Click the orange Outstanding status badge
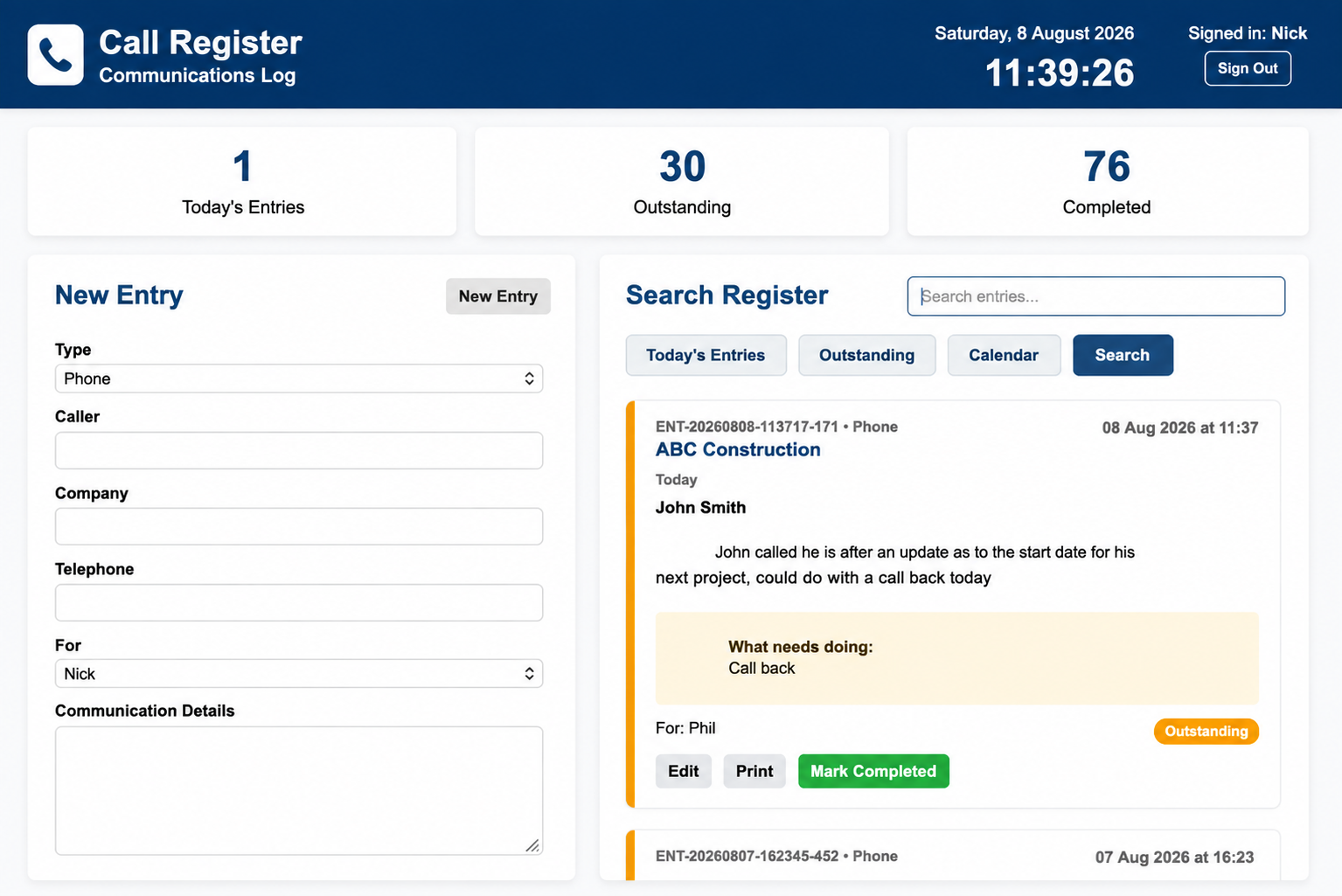1342x896 pixels. tap(1206, 731)
